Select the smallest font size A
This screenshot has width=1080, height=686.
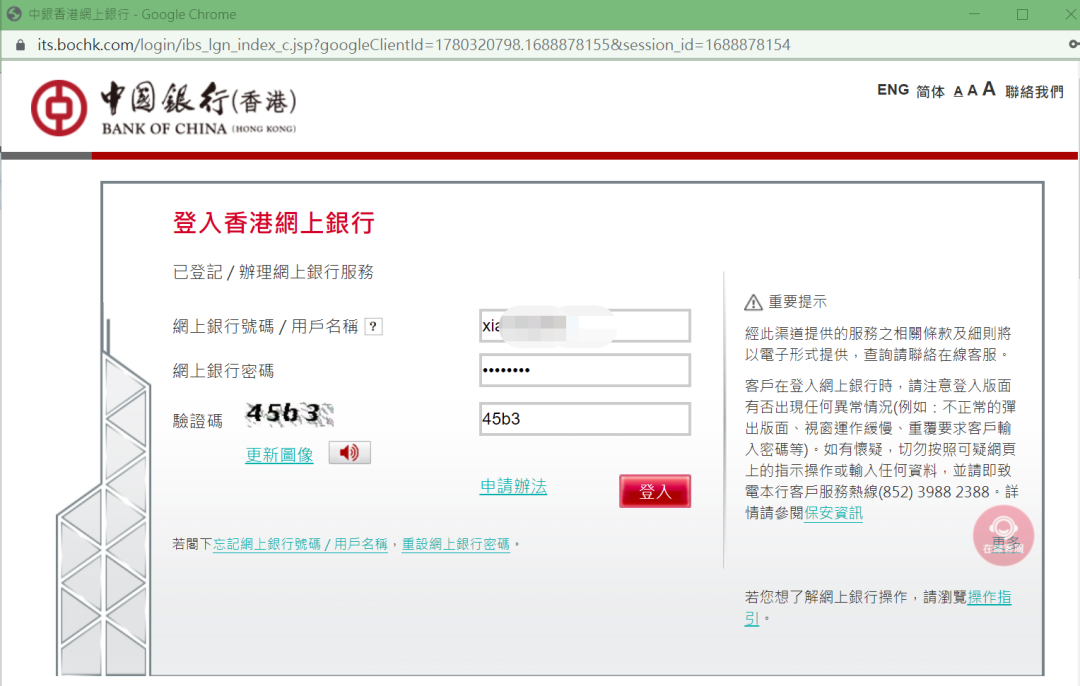coord(958,92)
